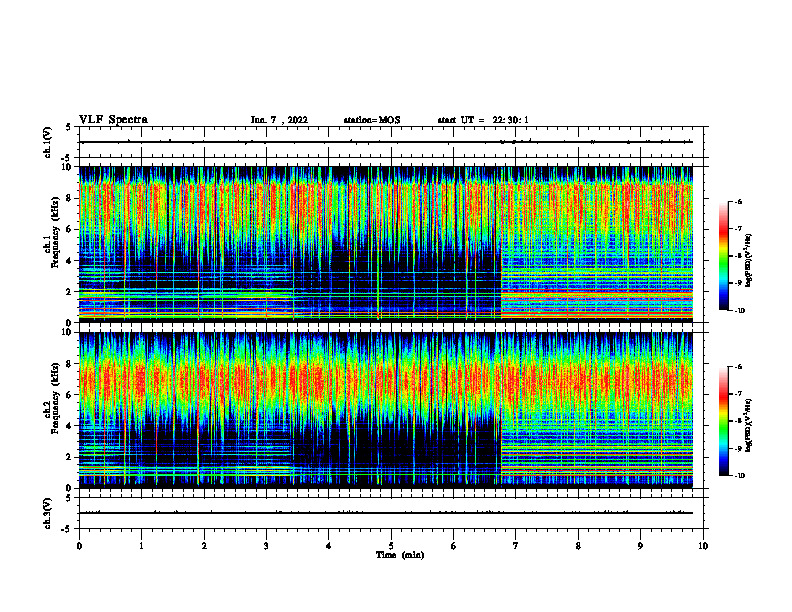The width and height of the screenshot is (792, 612).
Task: Click the ch.3(V) axis label at bottom
Action: coord(48,513)
